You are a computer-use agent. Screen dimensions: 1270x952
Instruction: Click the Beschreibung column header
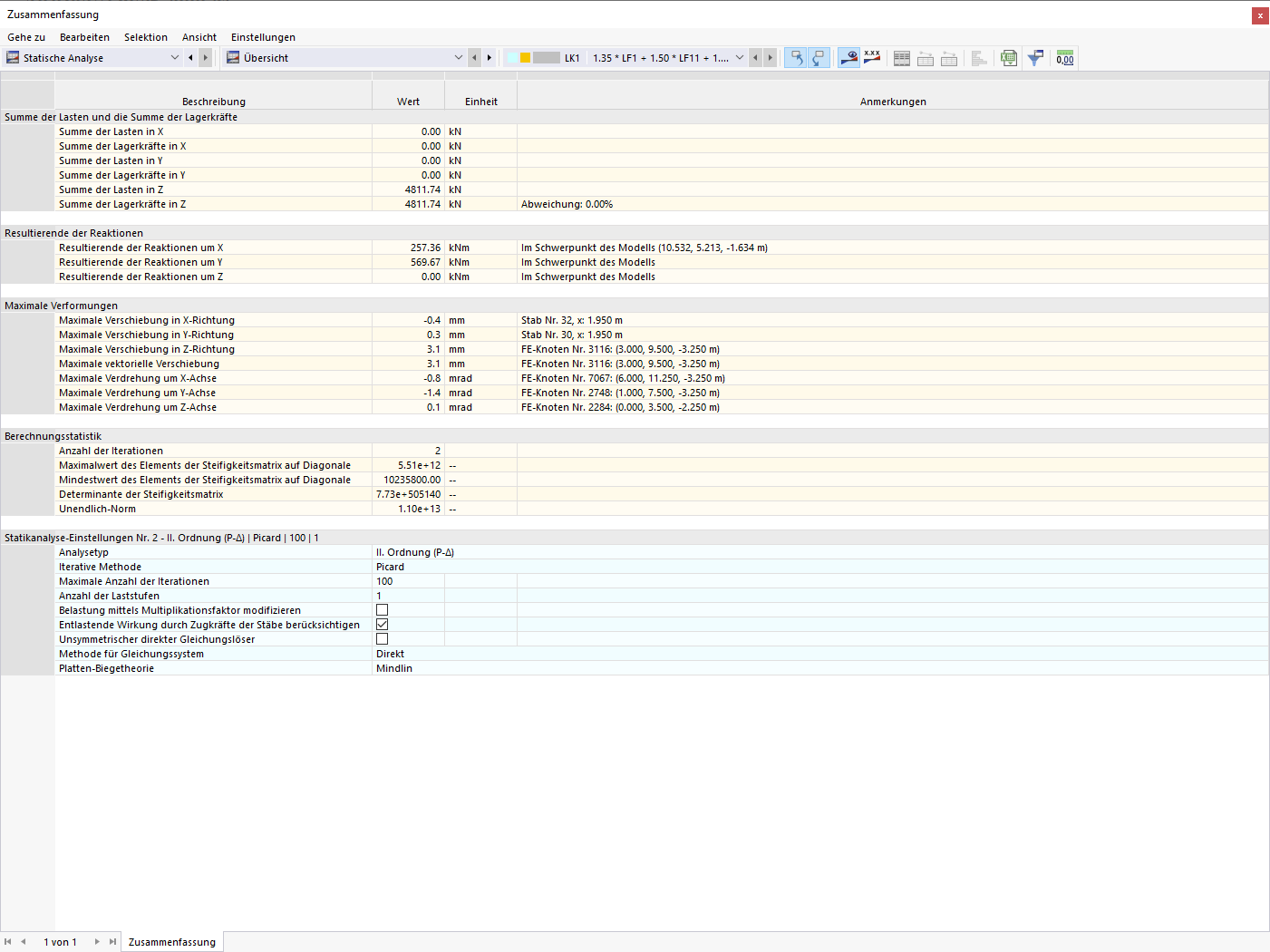214,102
